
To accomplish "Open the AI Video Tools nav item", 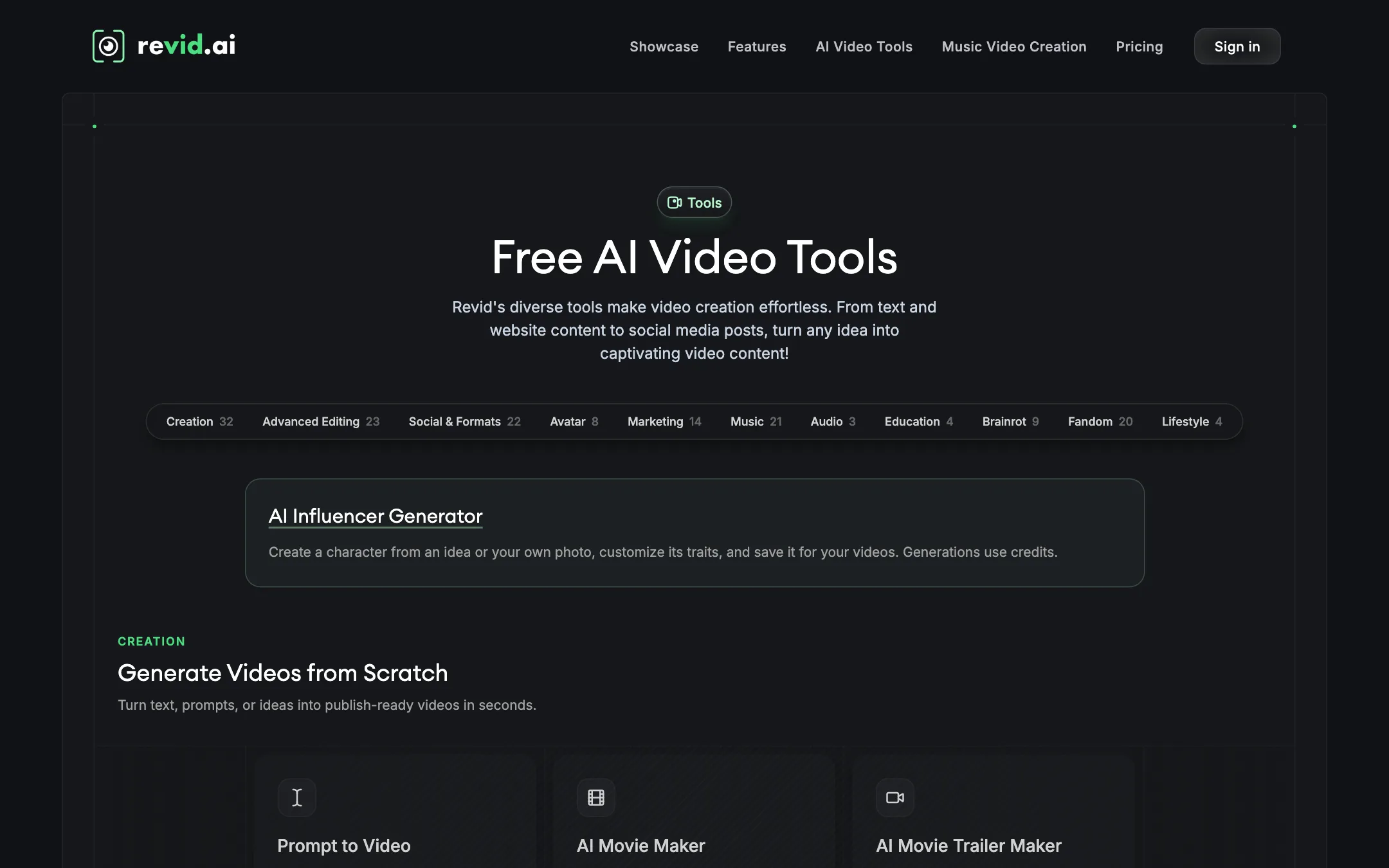I will (864, 46).
